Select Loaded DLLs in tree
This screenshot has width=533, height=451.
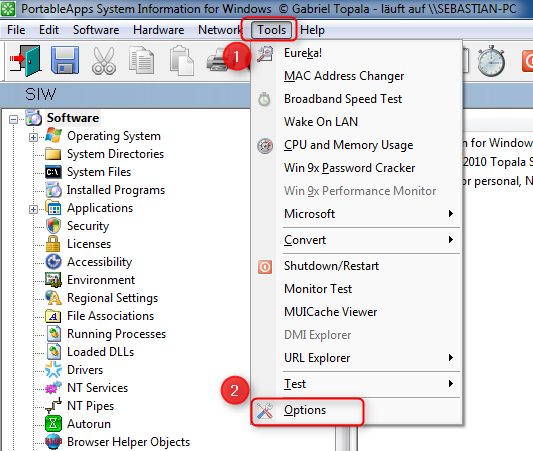pyautogui.click(x=100, y=352)
